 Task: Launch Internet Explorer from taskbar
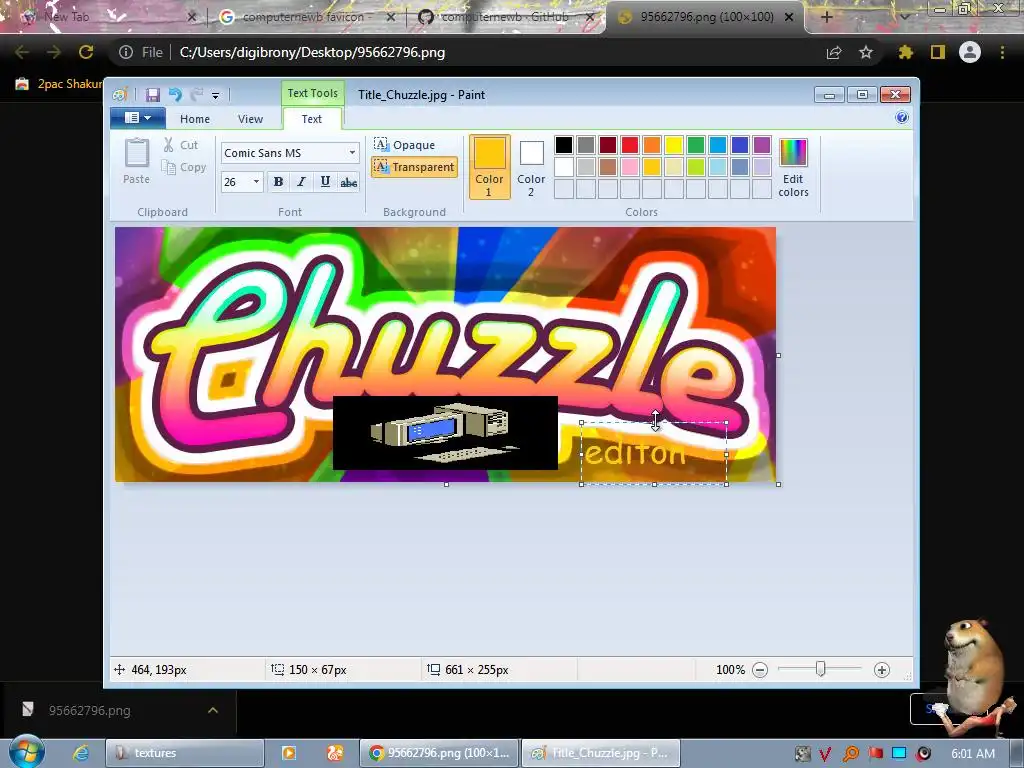click(x=81, y=753)
